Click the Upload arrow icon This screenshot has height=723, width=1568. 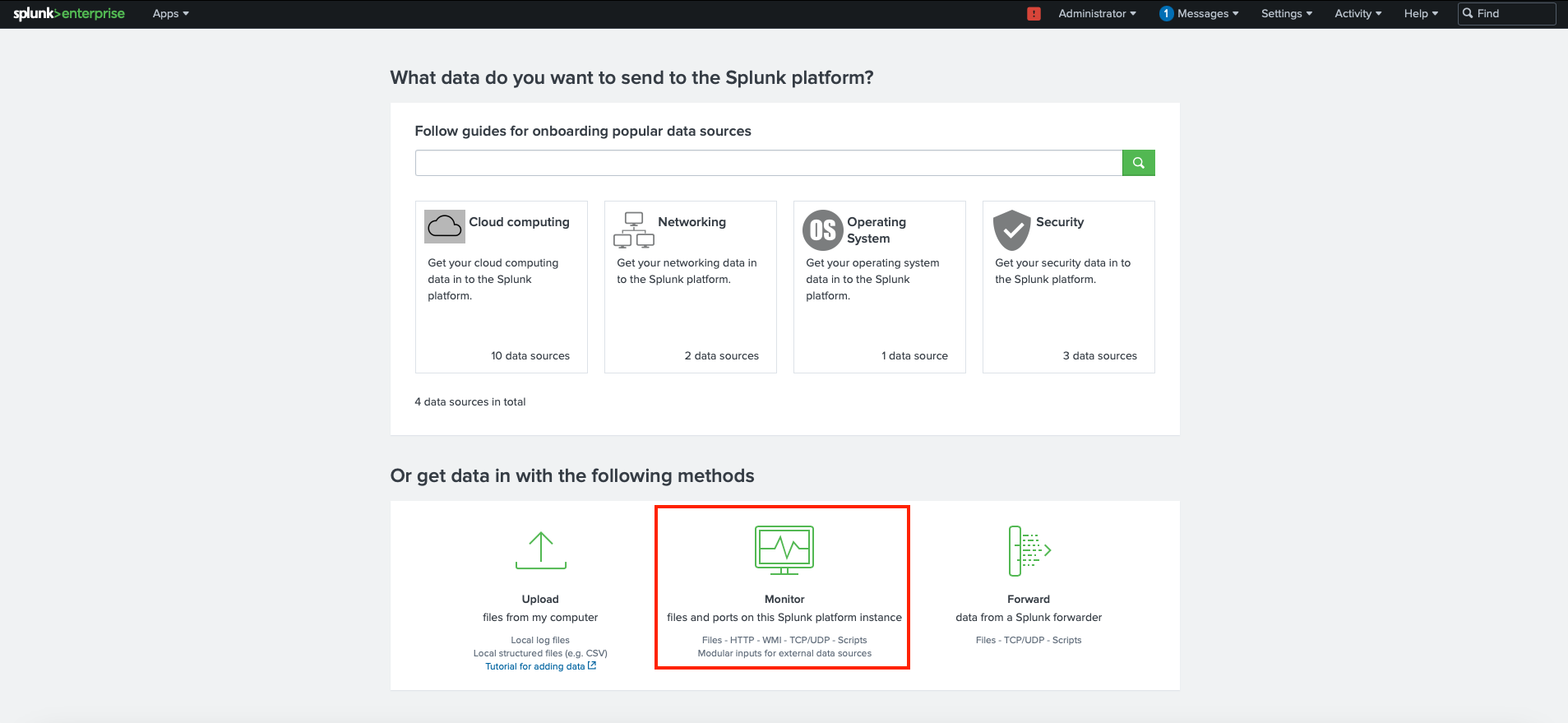(541, 550)
